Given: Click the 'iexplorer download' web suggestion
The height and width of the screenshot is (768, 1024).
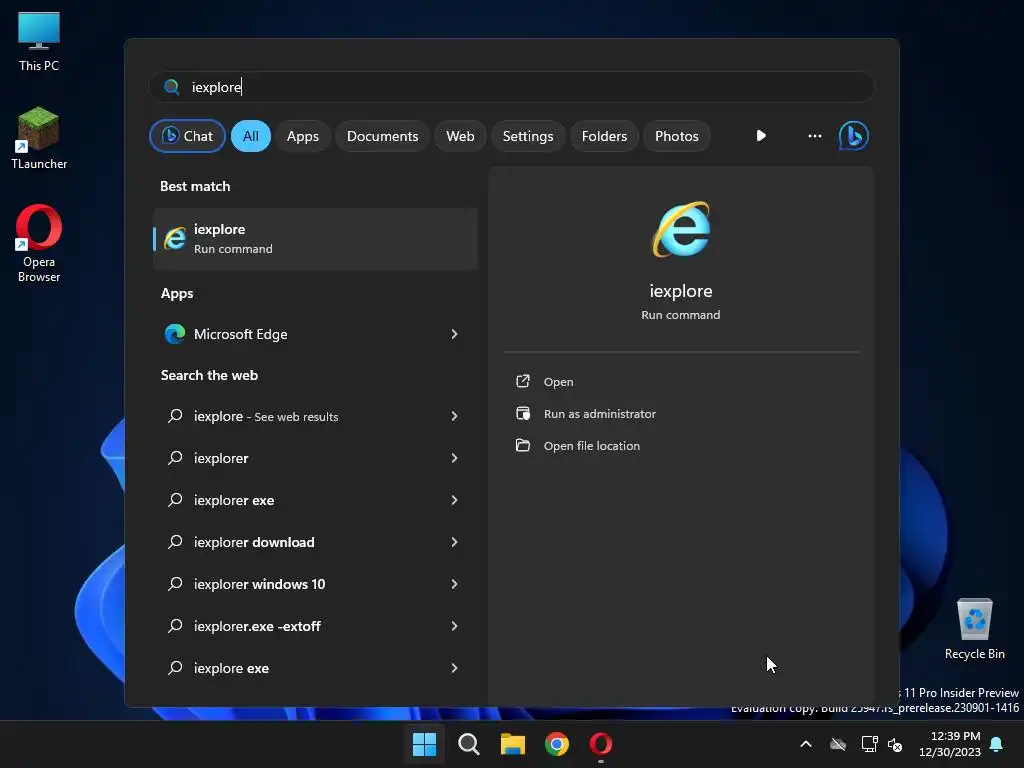Looking at the screenshot, I should [x=254, y=542].
